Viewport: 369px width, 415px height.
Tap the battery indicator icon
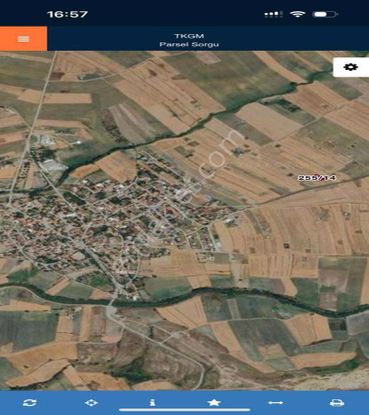point(326,14)
